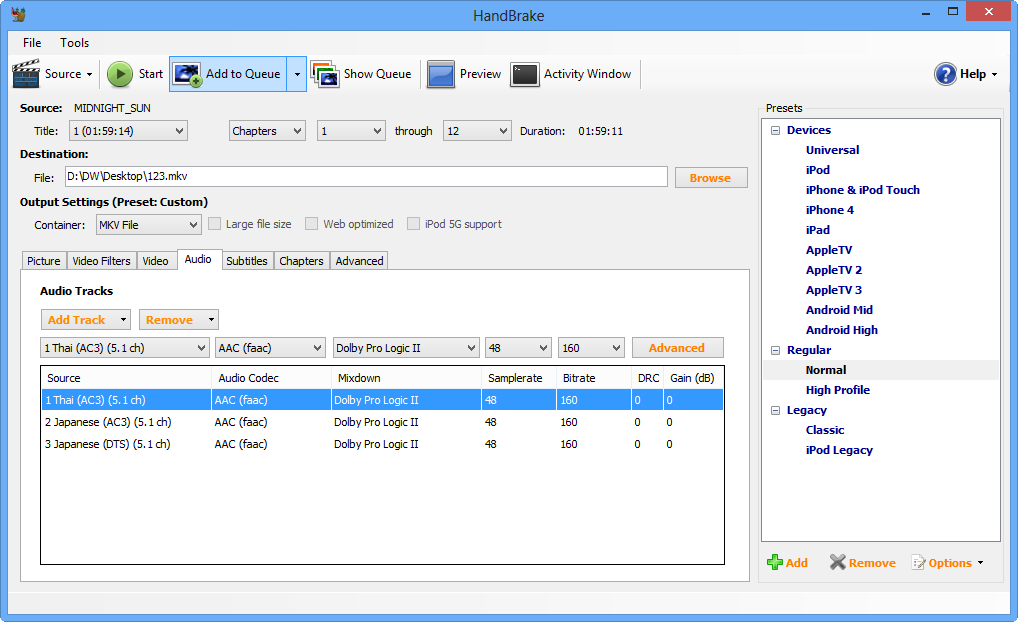1018x622 pixels.
Task: Select the Android Mid preset
Action: tap(839, 310)
